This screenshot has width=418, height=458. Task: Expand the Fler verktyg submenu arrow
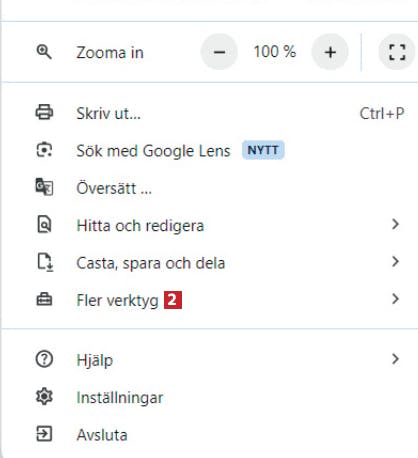395,299
